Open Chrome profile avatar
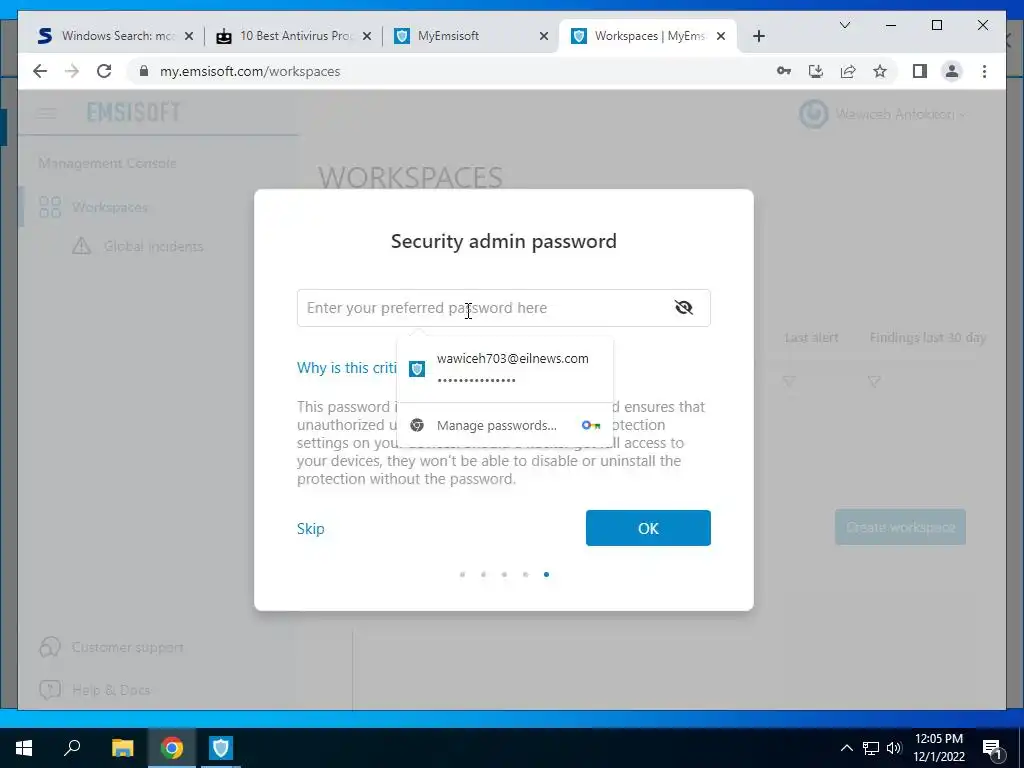This screenshot has height=768, width=1024. coord(952,71)
